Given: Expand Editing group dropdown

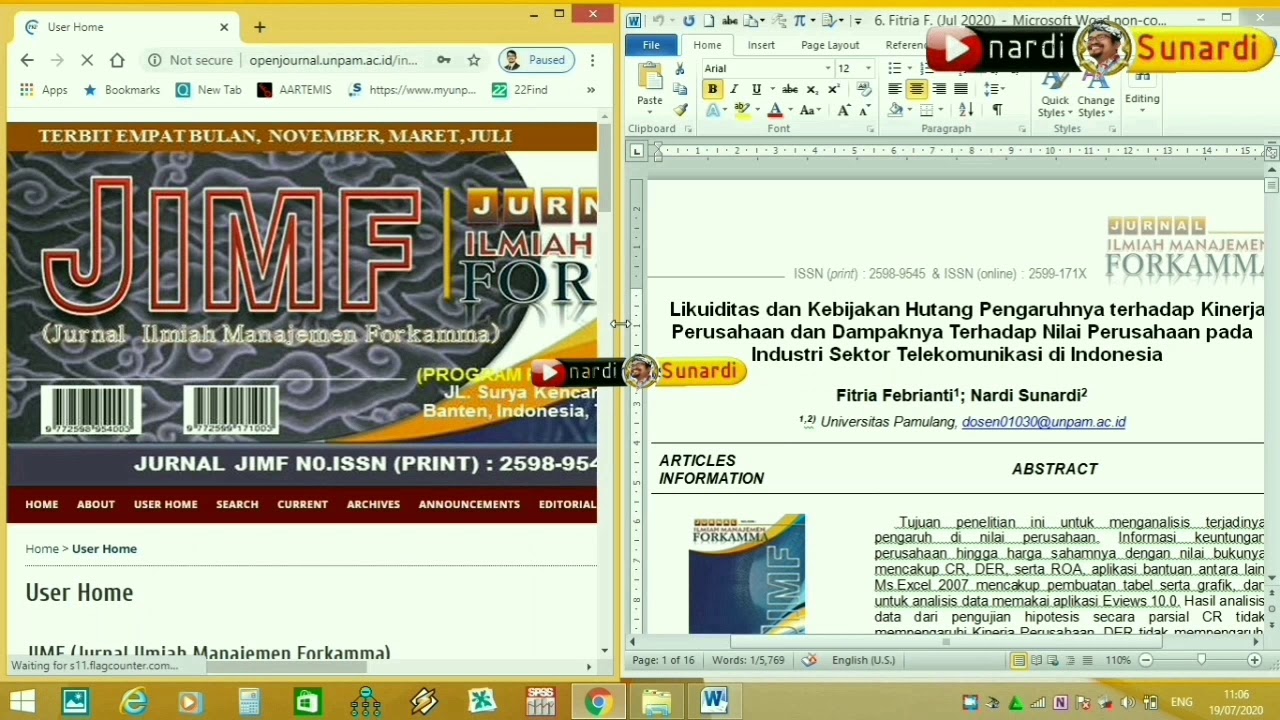Looking at the screenshot, I should (x=1142, y=99).
